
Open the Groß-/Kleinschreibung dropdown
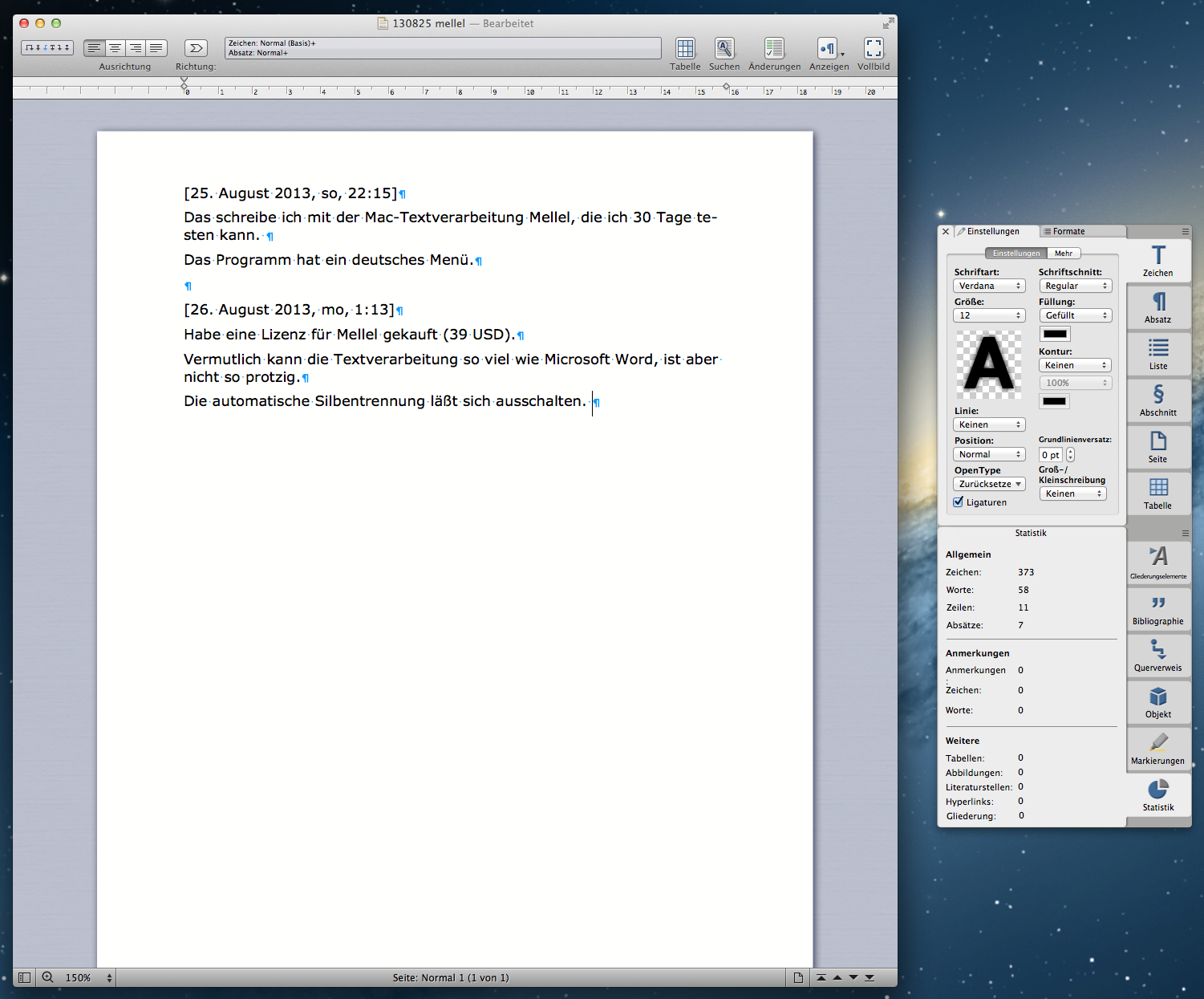click(x=1073, y=493)
